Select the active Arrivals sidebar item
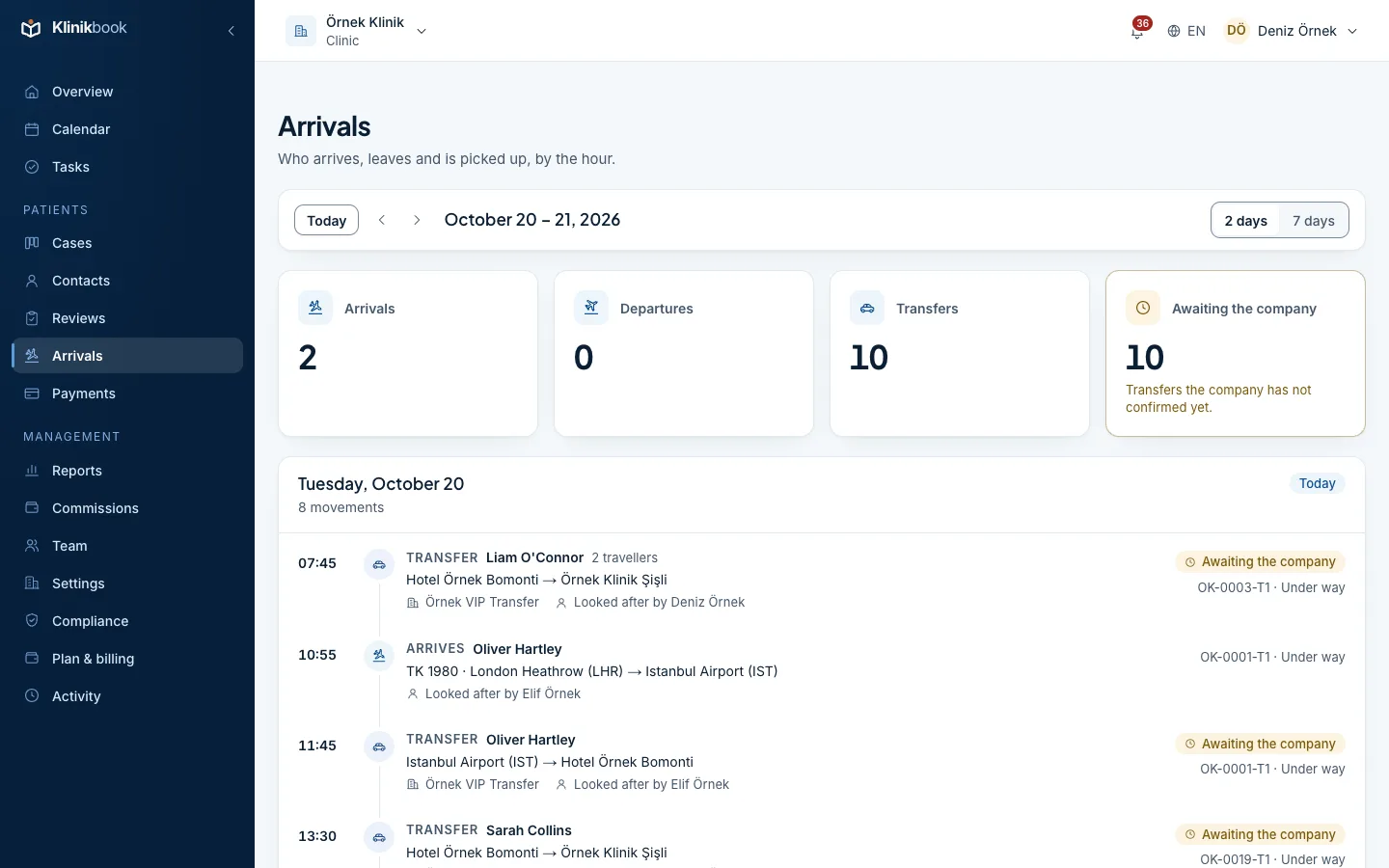Screen dimensions: 1389x868 [127, 356]
